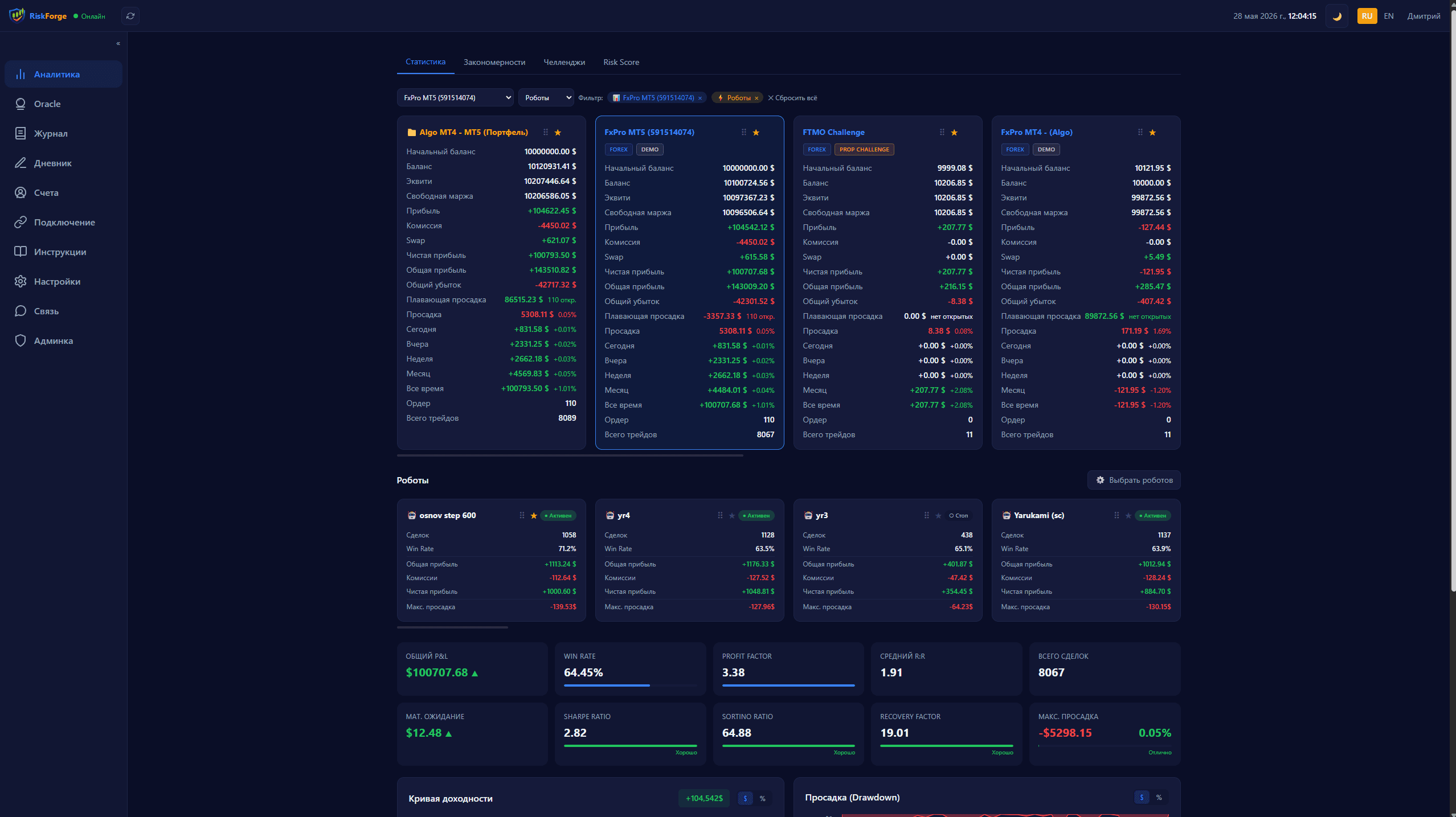Open Подключение in the sidebar
This screenshot has width=1456, height=817.
click(x=63, y=222)
